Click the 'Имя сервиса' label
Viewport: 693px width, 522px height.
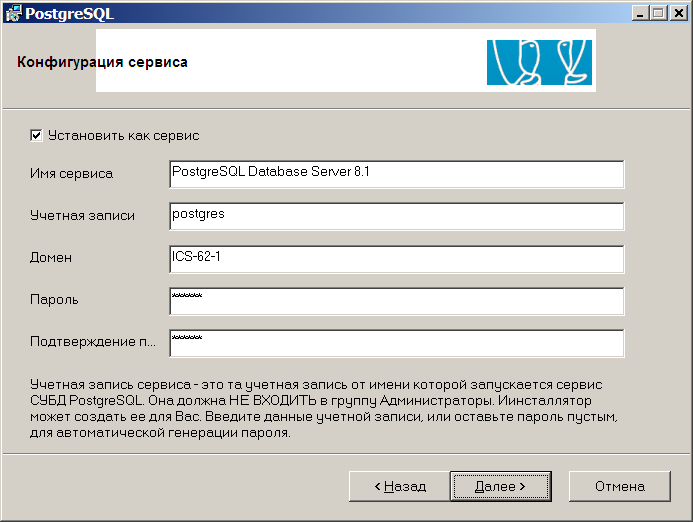71,174
